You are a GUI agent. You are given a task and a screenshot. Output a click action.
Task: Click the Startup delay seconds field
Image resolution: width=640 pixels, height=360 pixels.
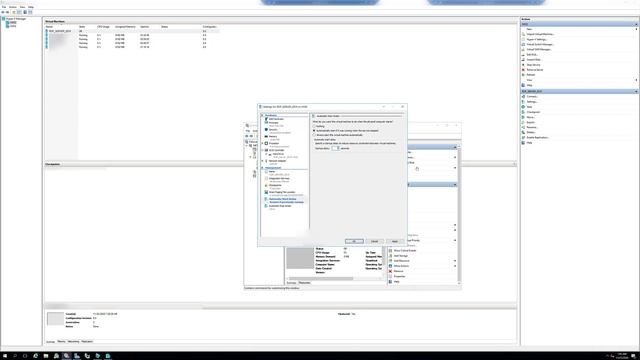click(x=335, y=148)
